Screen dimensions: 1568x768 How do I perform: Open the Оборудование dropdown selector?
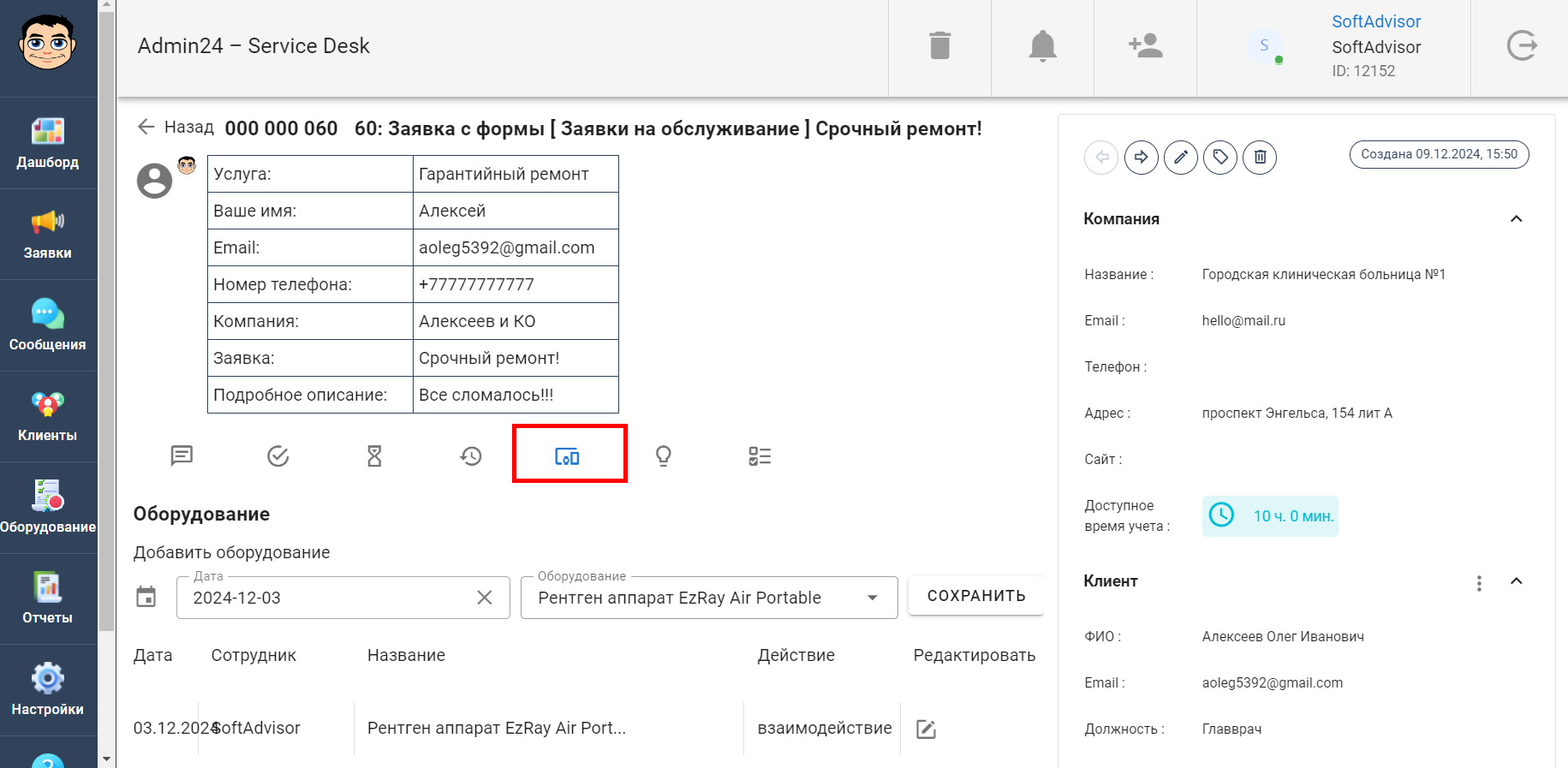[x=709, y=598]
